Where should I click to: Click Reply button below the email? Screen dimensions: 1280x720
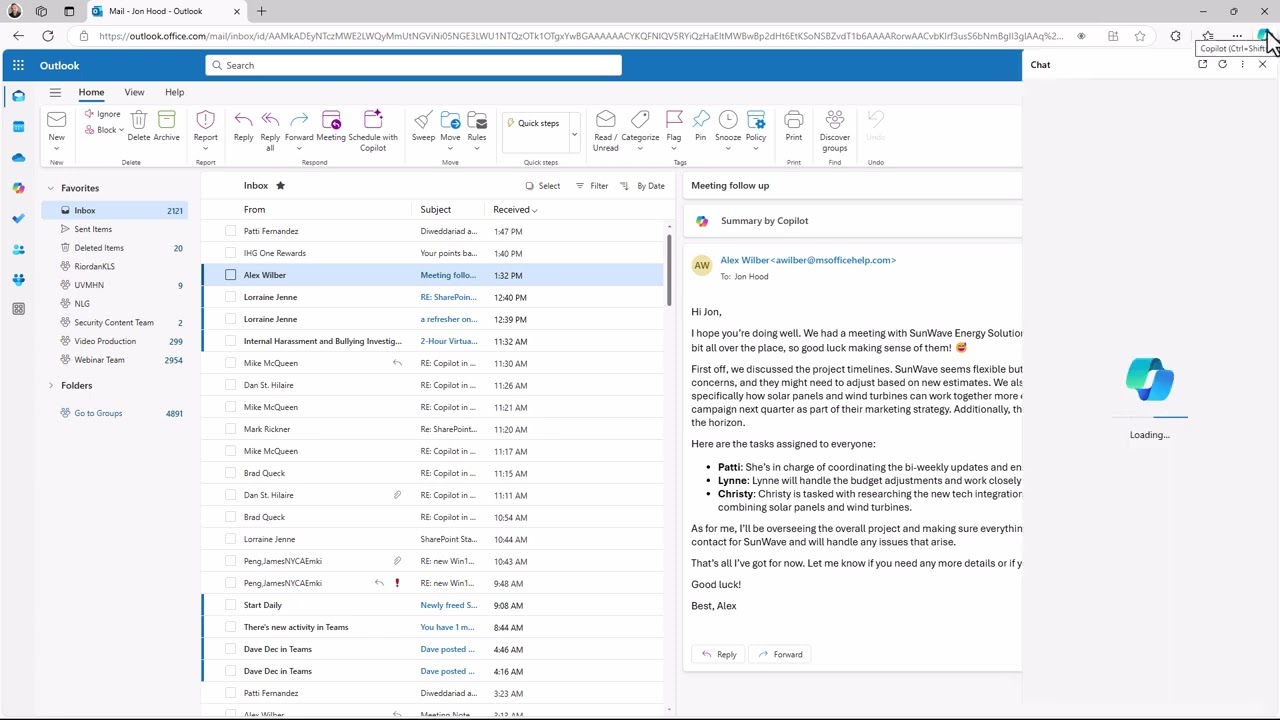(x=719, y=654)
